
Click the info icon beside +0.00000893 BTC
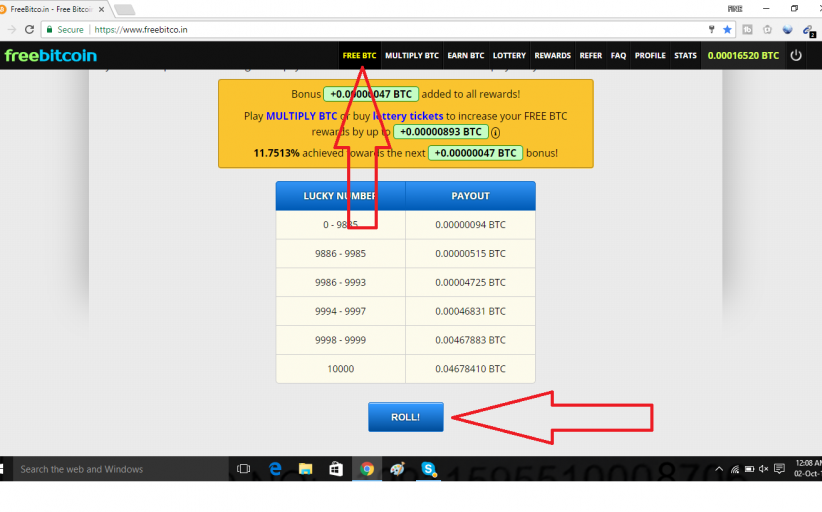(495, 133)
